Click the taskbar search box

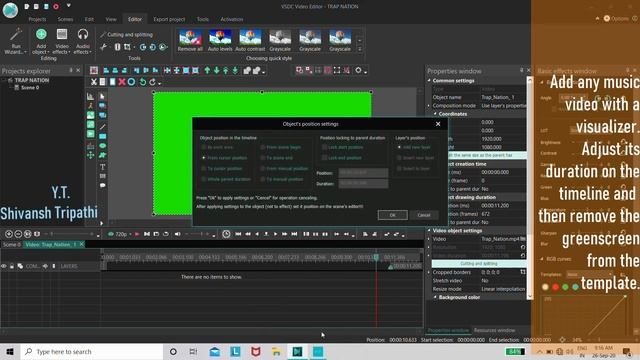pos(92,351)
